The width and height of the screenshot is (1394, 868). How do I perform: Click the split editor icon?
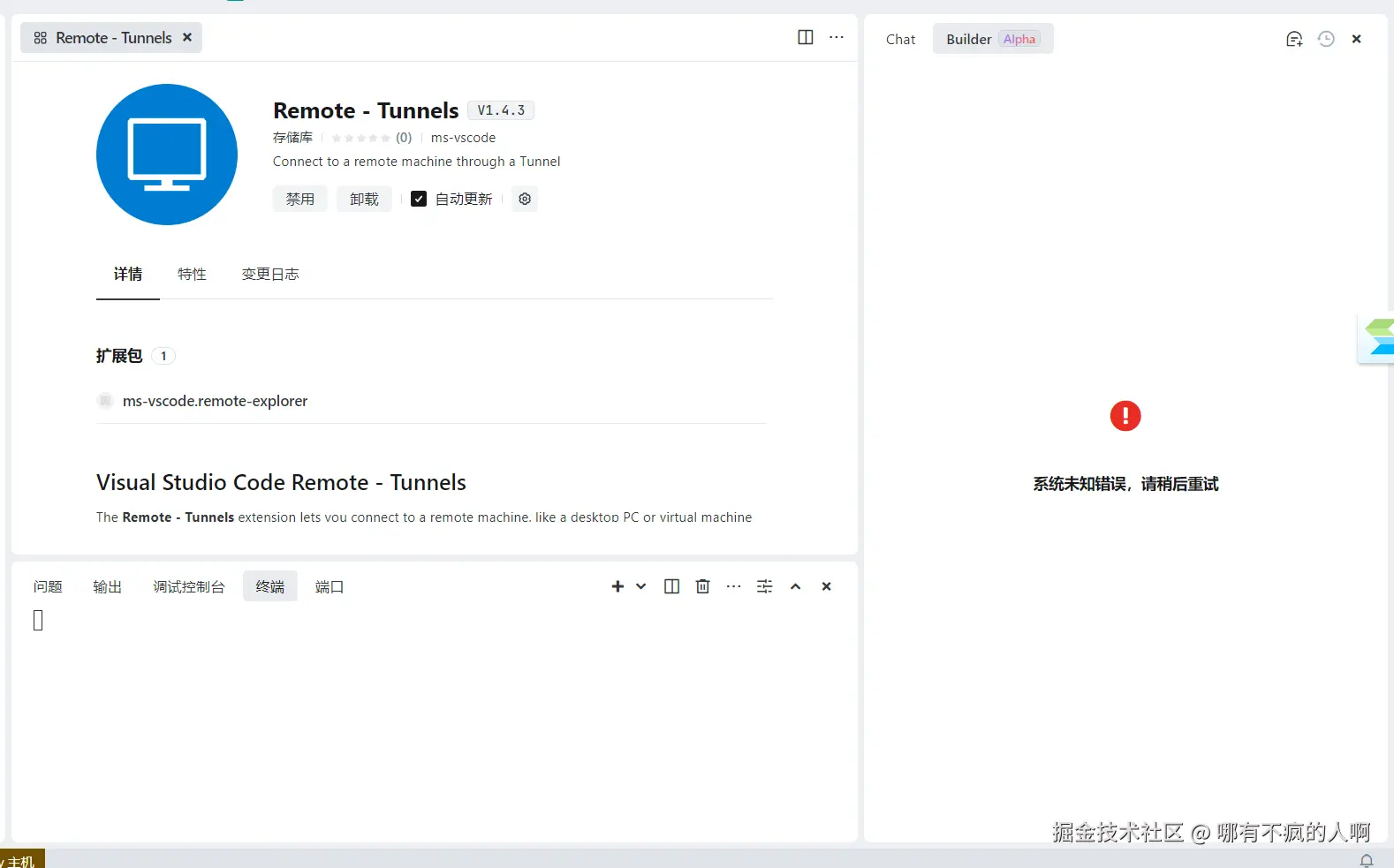coord(805,37)
